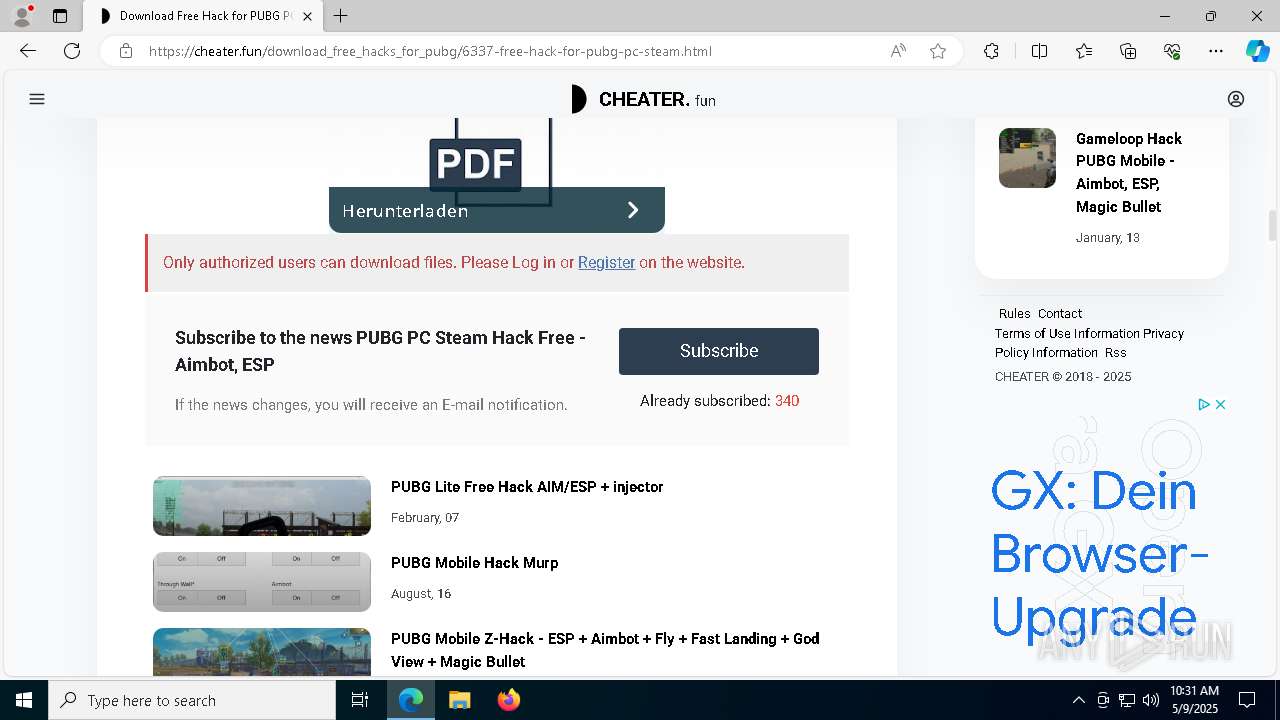Open the hamburger site menu
Screen dimensions: 1280x720
[37, 99]
